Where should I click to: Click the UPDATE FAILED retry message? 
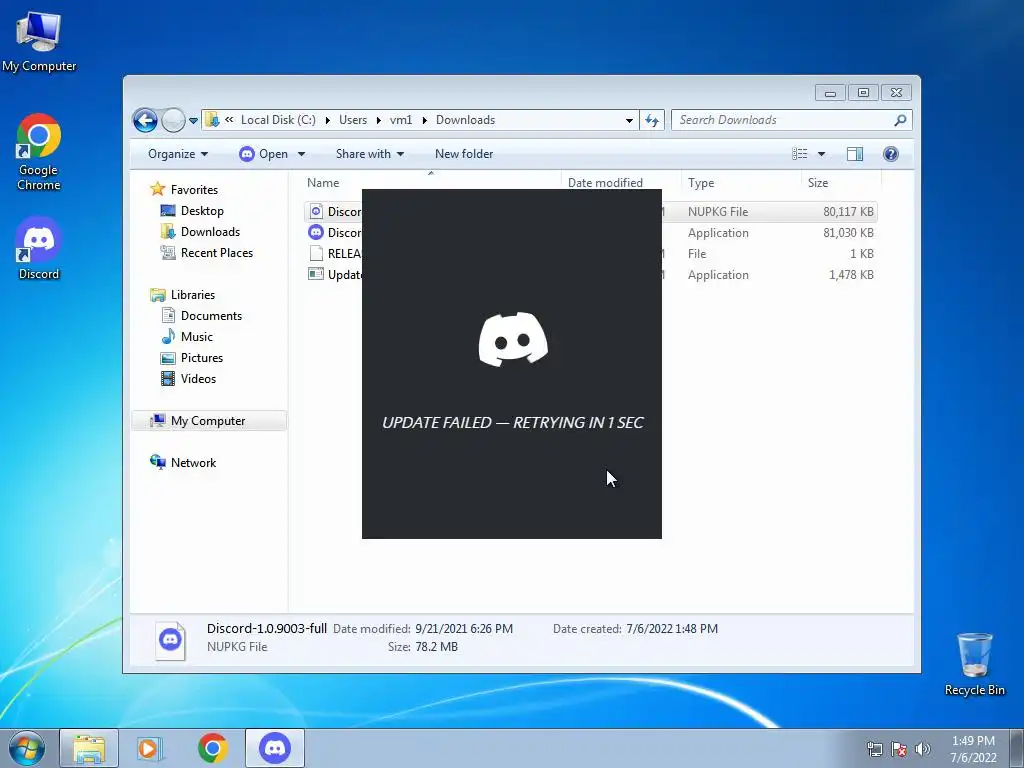[513, 423]
